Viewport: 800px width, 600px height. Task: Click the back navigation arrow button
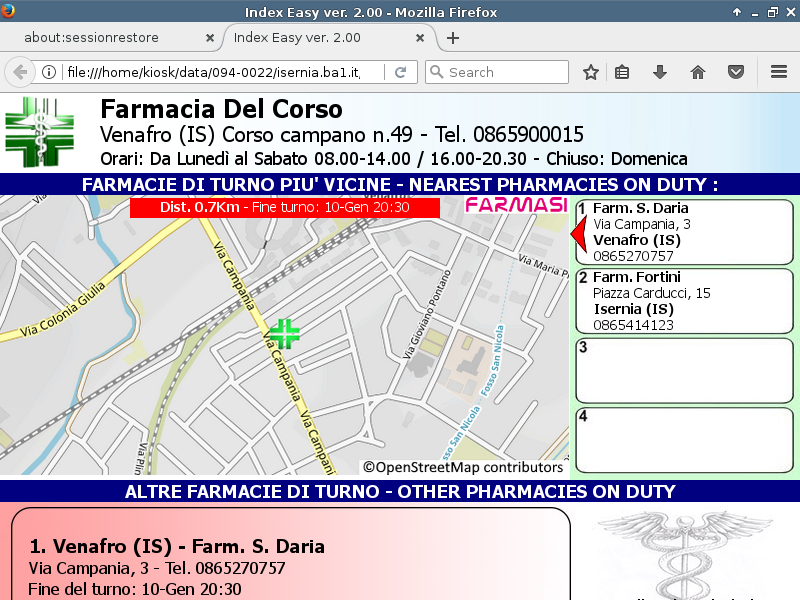[19, 72]
